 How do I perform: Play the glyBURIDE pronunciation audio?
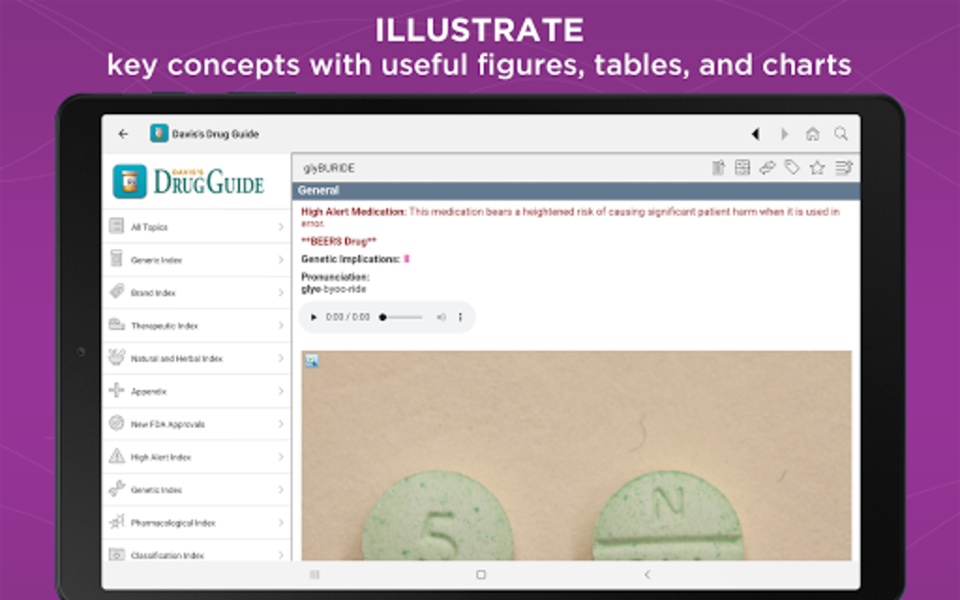click(x=313, y=317)
